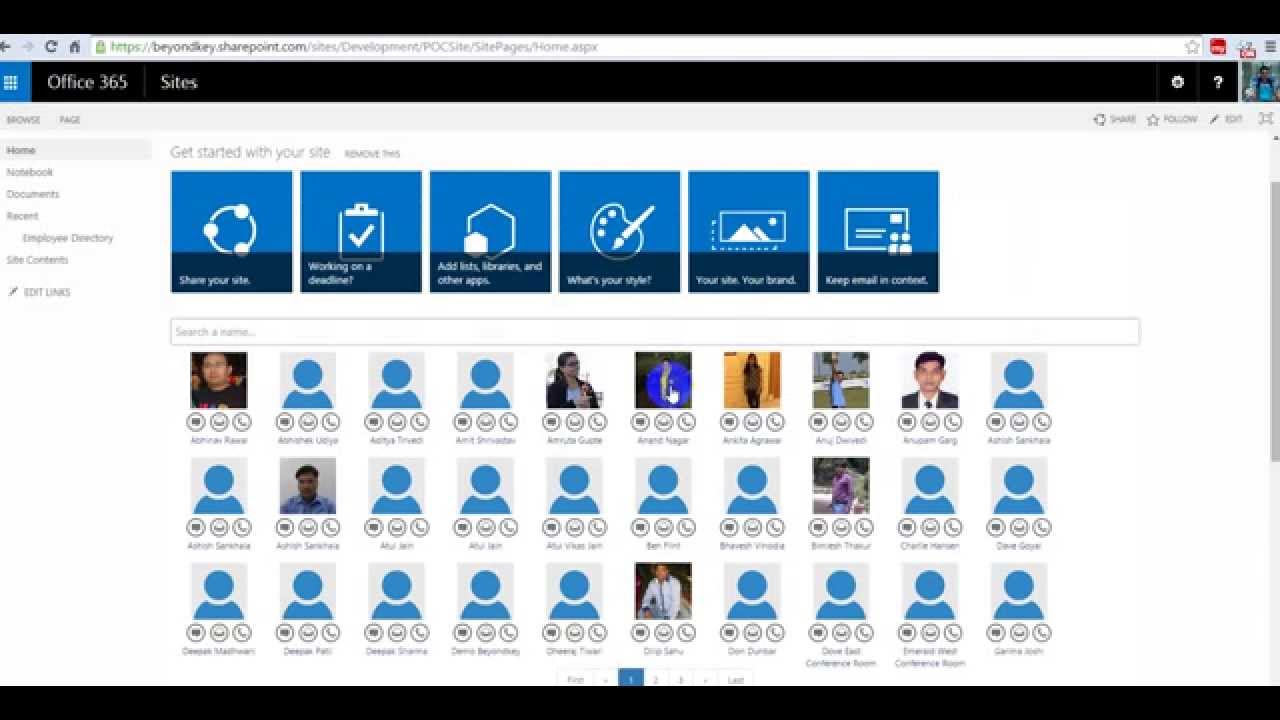
Task: Start chat with Anuj Dwivedi
Action: coord(818,422)
